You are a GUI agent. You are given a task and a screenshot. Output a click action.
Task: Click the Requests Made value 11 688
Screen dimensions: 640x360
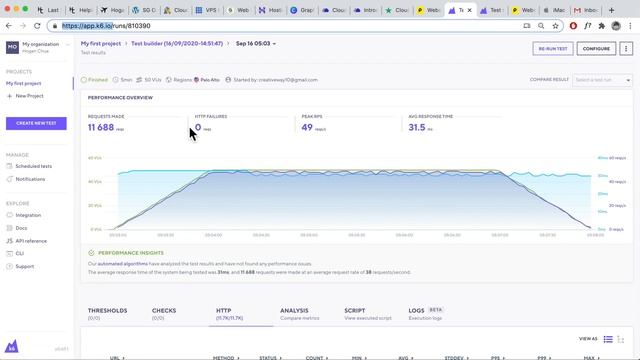point(101,127)
